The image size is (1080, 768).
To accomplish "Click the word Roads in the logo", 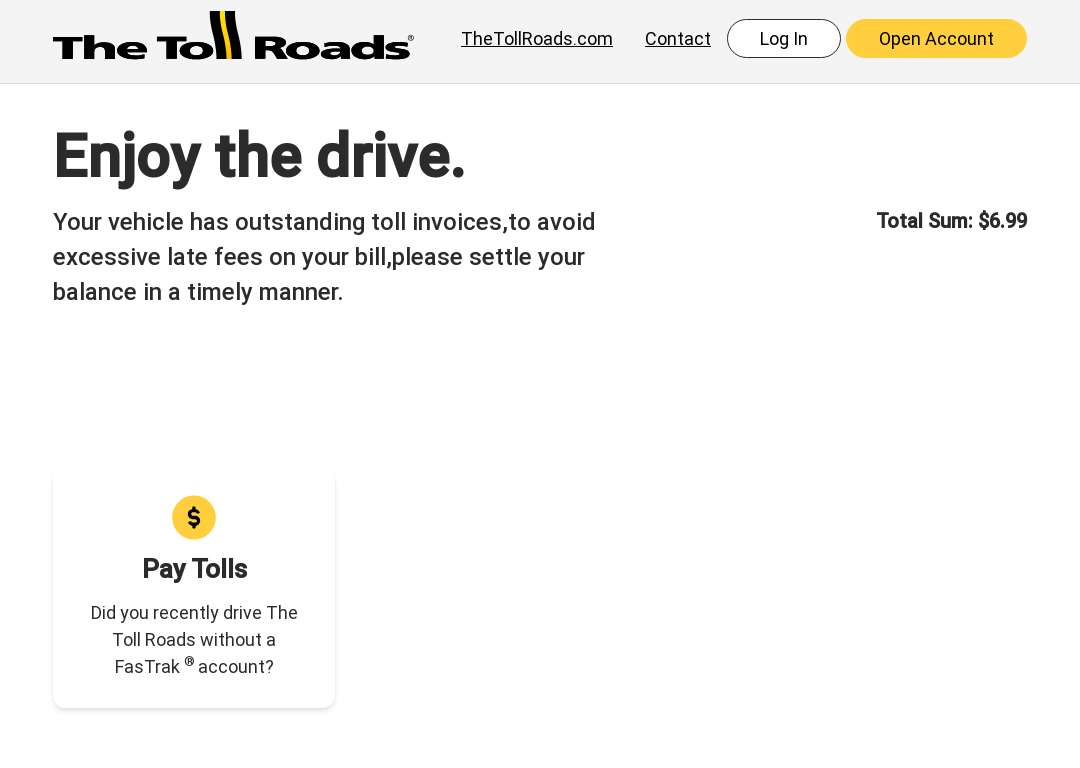I will coord(331,47).
